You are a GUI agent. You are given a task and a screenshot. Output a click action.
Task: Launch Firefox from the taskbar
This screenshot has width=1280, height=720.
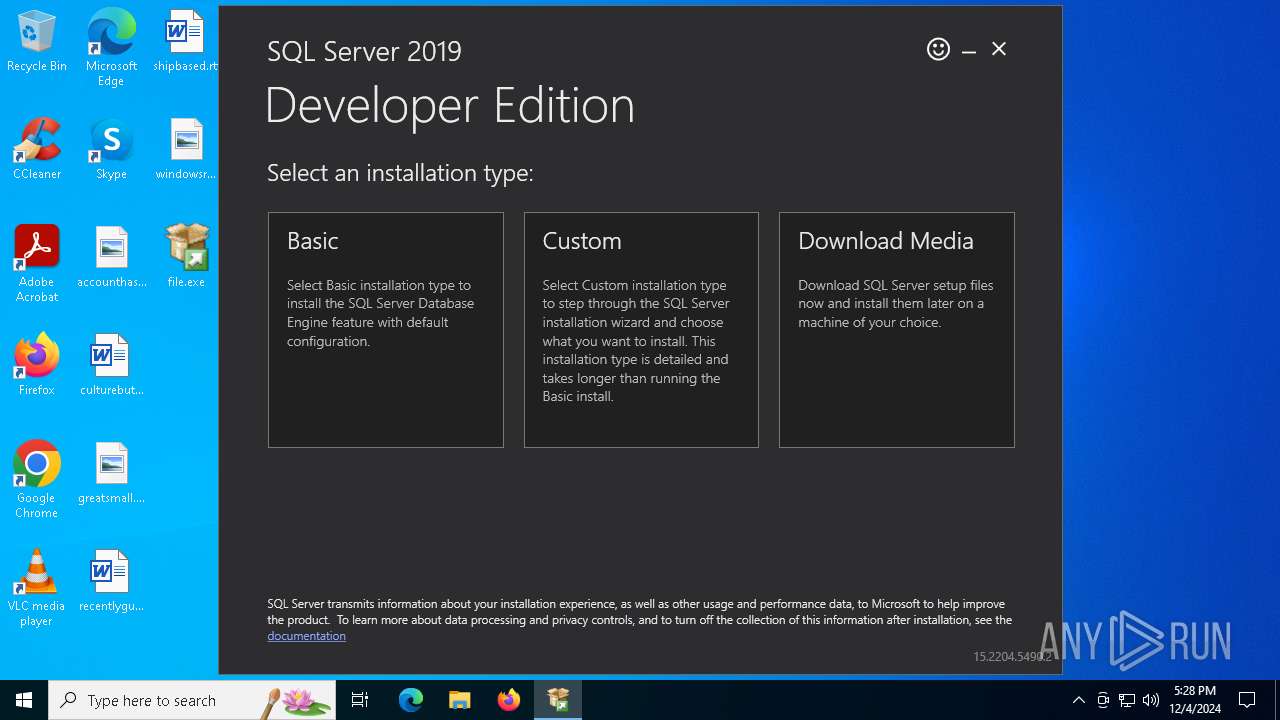[x=509, y=700]
